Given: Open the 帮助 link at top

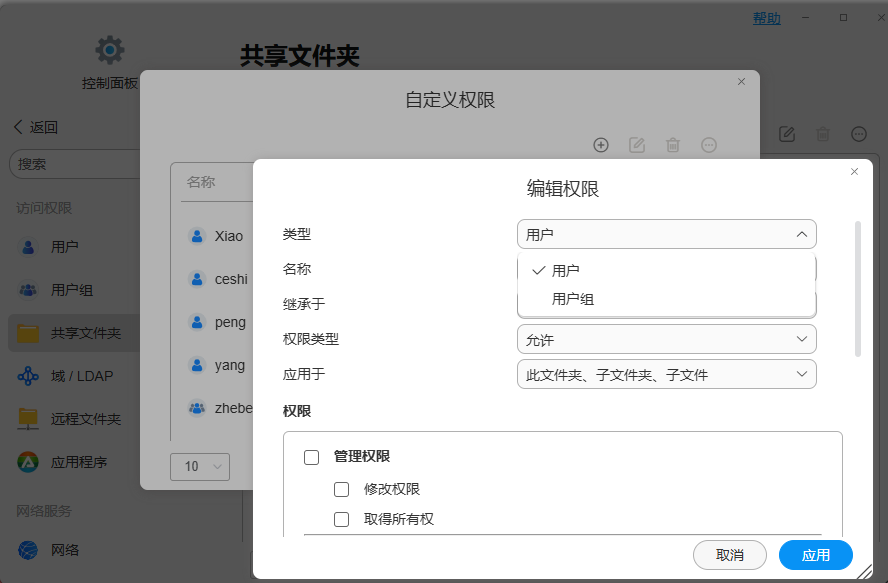Looking at the screenshot, I should tap(767, 18).
